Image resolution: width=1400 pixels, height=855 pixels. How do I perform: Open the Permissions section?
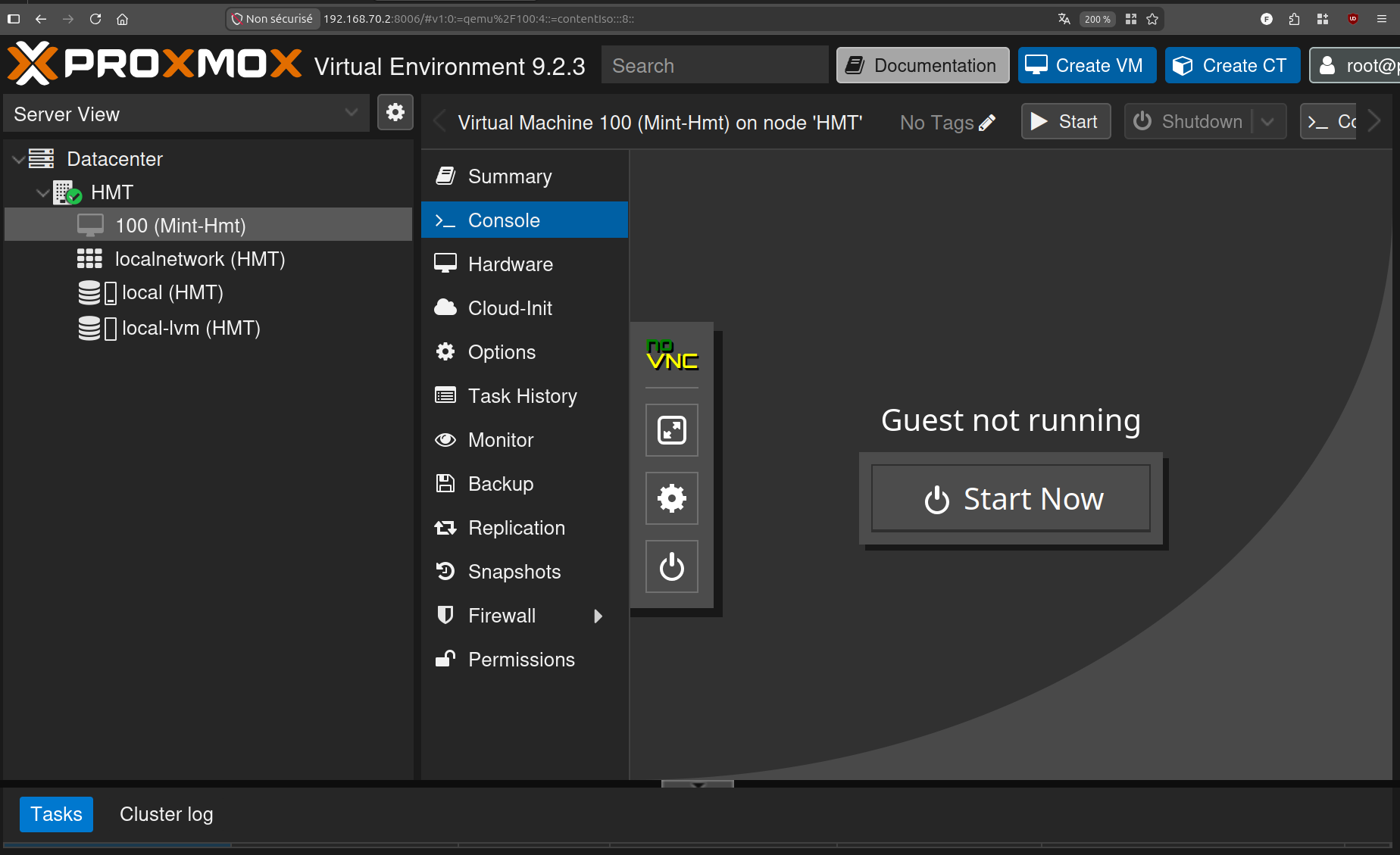click(x=524, y=660)
